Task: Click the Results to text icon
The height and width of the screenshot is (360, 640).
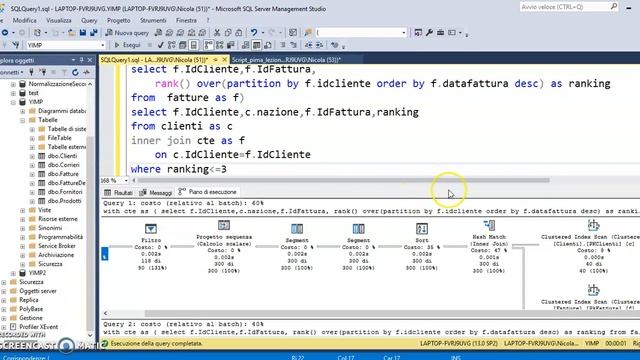Action: pyautogui.click(x=246, y=45)
